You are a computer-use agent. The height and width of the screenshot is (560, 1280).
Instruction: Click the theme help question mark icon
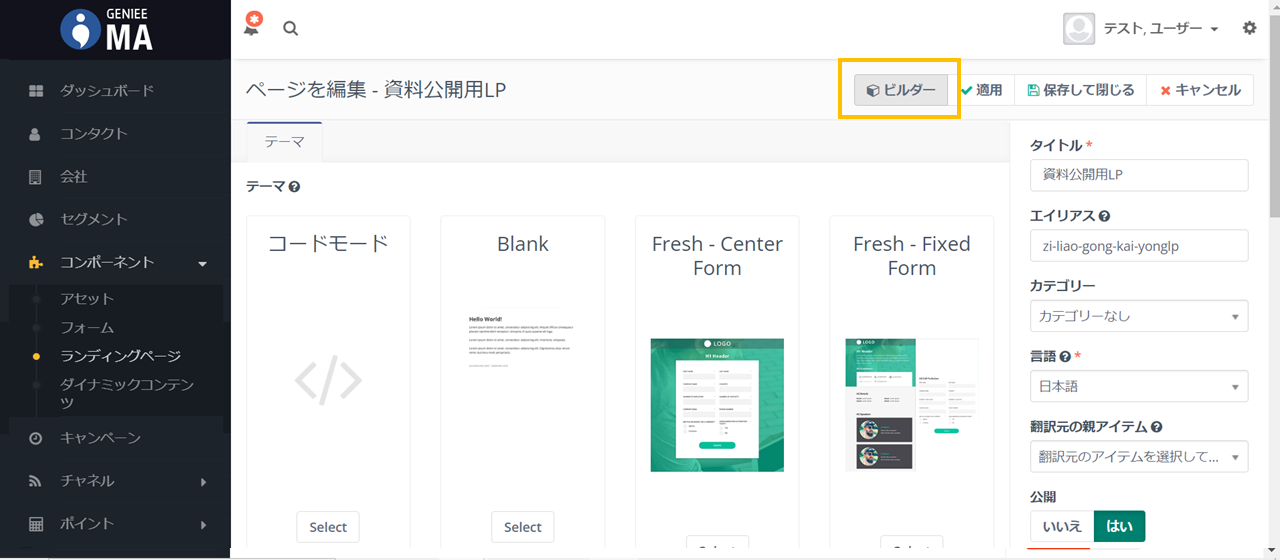pyautogui.click(x=295, y=187)
